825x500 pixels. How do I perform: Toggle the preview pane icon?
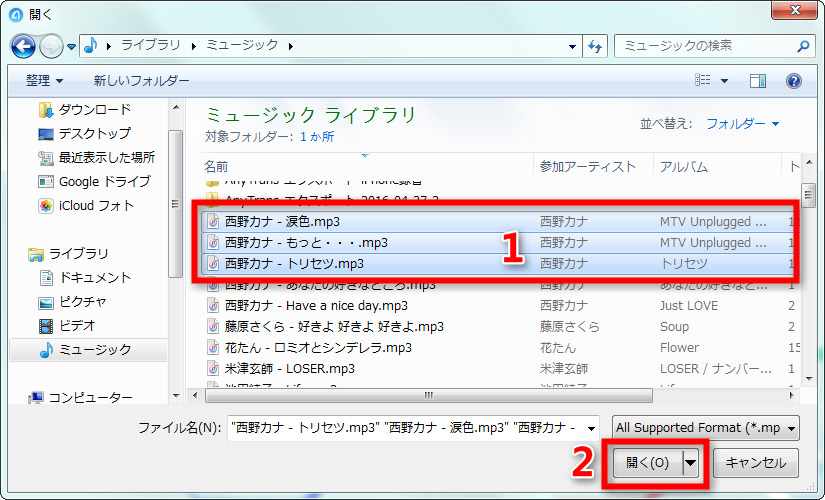pyautogui.click(x=758, y=81)
